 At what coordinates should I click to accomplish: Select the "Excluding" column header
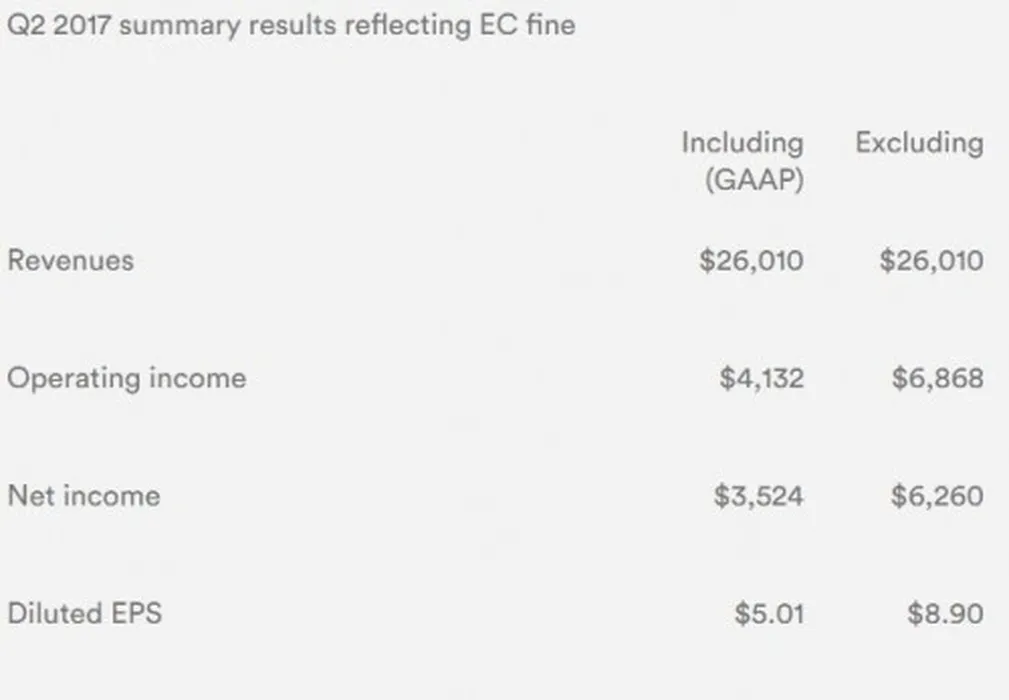919,143
